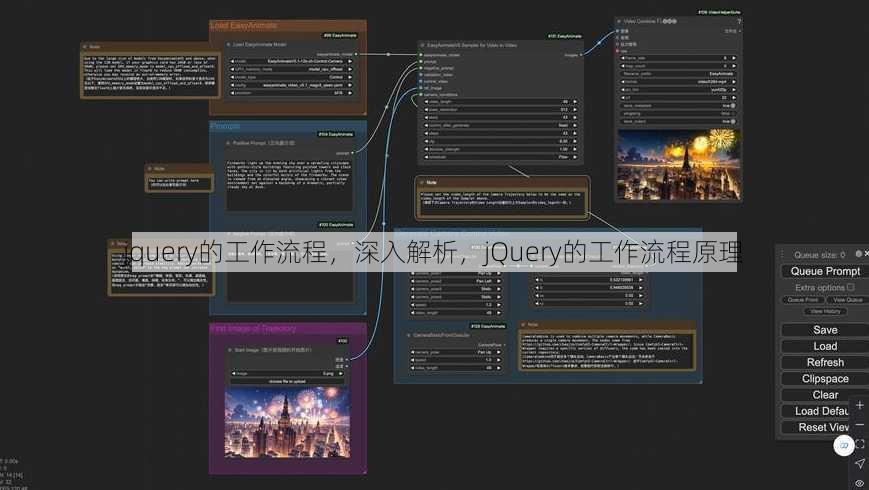
Task: Click the round floating chat icon
Action: [844, 445]
